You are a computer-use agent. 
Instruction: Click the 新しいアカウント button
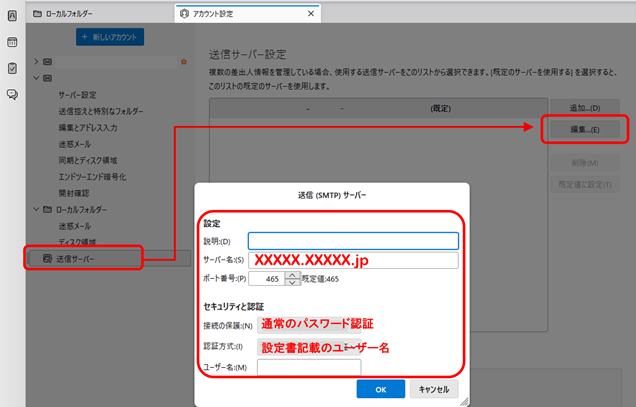pyautogui.click(x=110, y=37)
